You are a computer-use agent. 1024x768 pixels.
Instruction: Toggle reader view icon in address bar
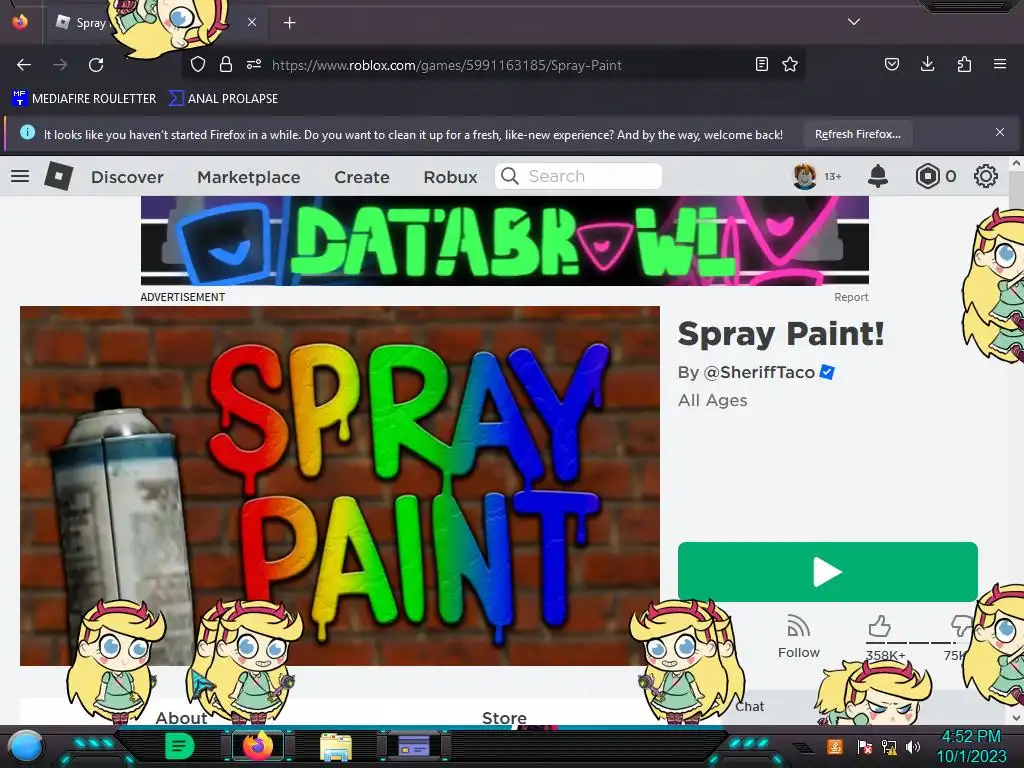(761, 64)
